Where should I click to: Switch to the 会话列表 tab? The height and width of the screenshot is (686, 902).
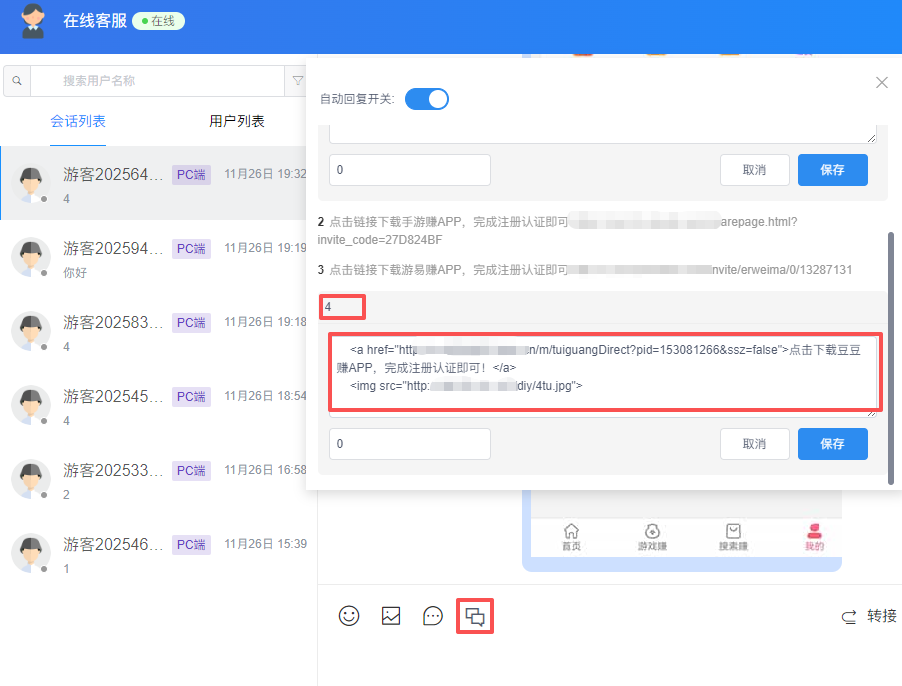click(78, 122)
